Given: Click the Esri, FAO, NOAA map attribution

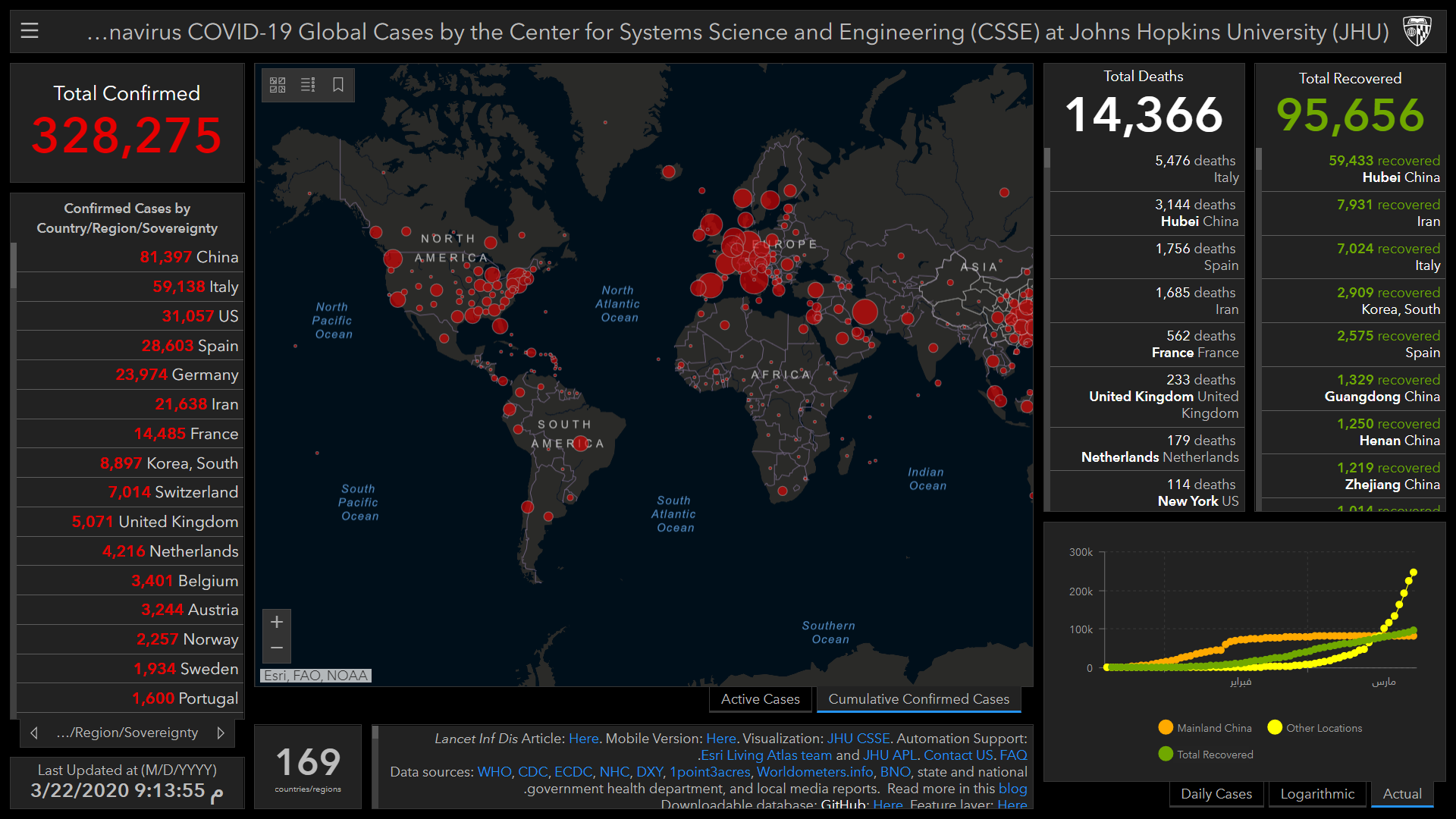Looking at the screenshot, I should point(316,676).
